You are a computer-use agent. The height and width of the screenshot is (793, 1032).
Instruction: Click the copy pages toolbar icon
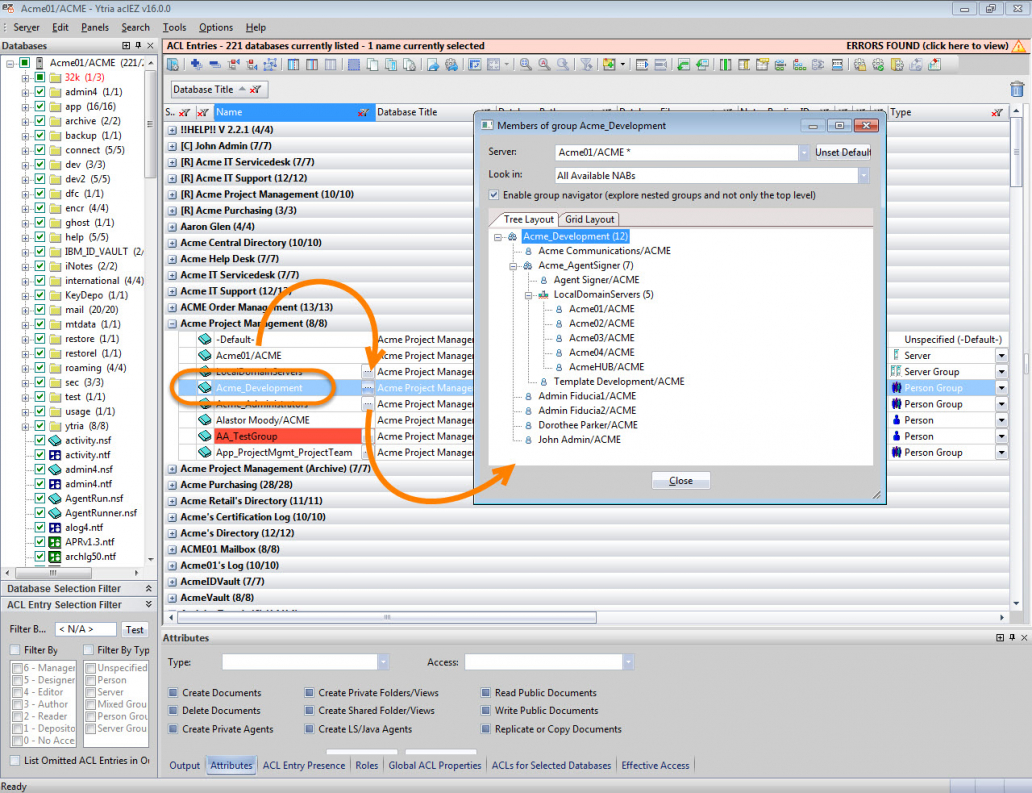[373, 64]
